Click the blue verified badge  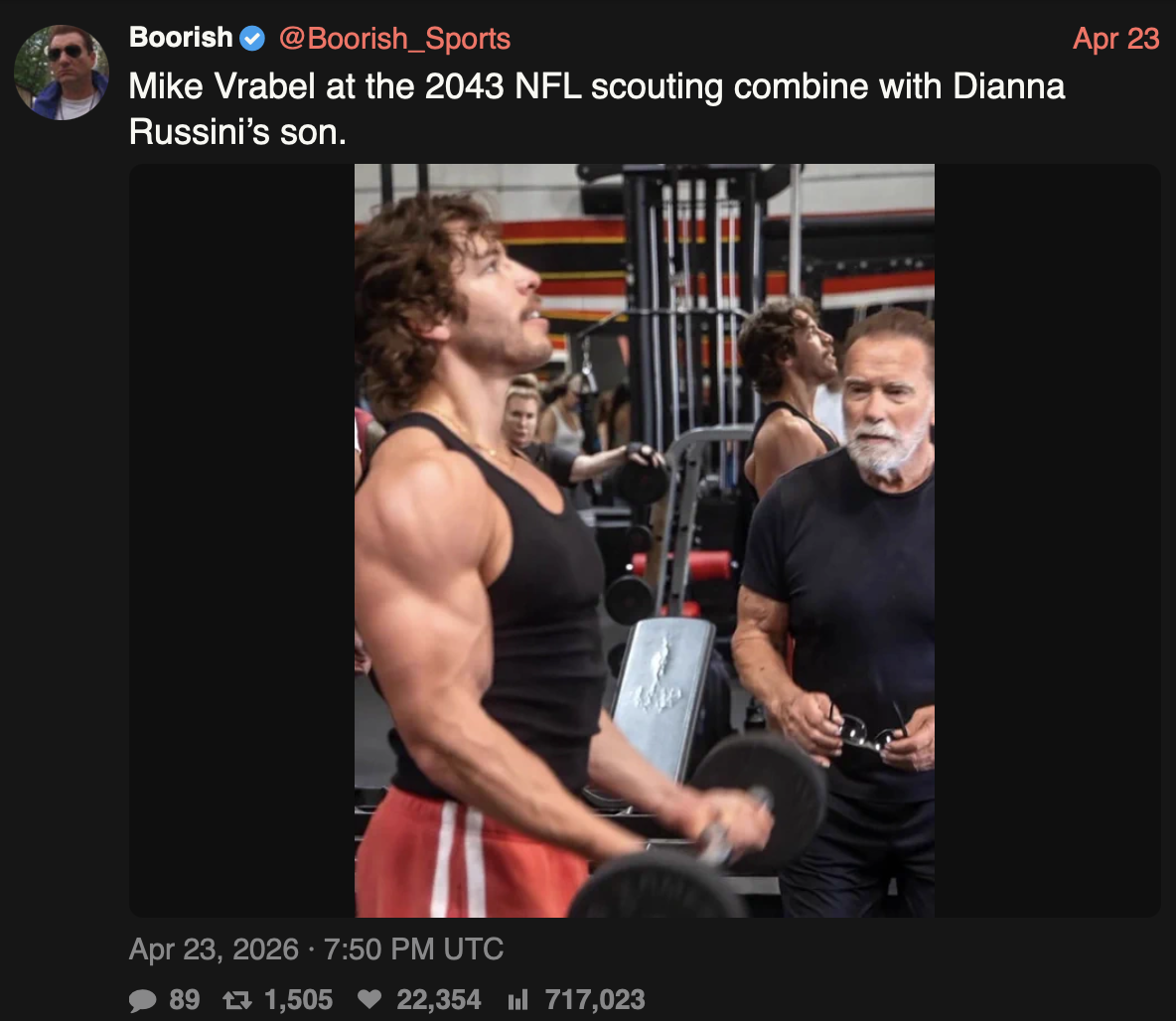tap(253, 39)
